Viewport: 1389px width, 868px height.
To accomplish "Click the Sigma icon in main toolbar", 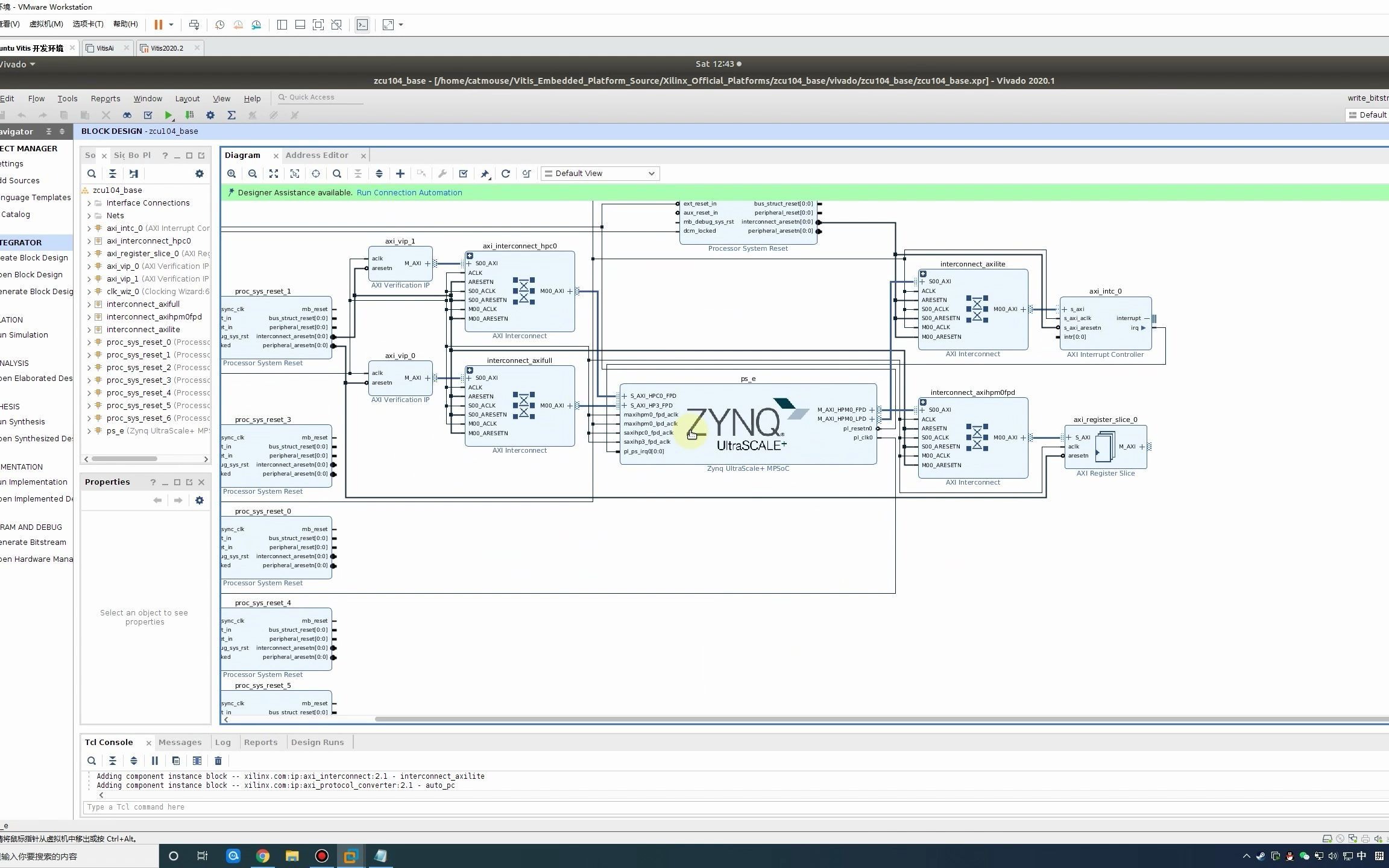I will (x=231, y=115).
